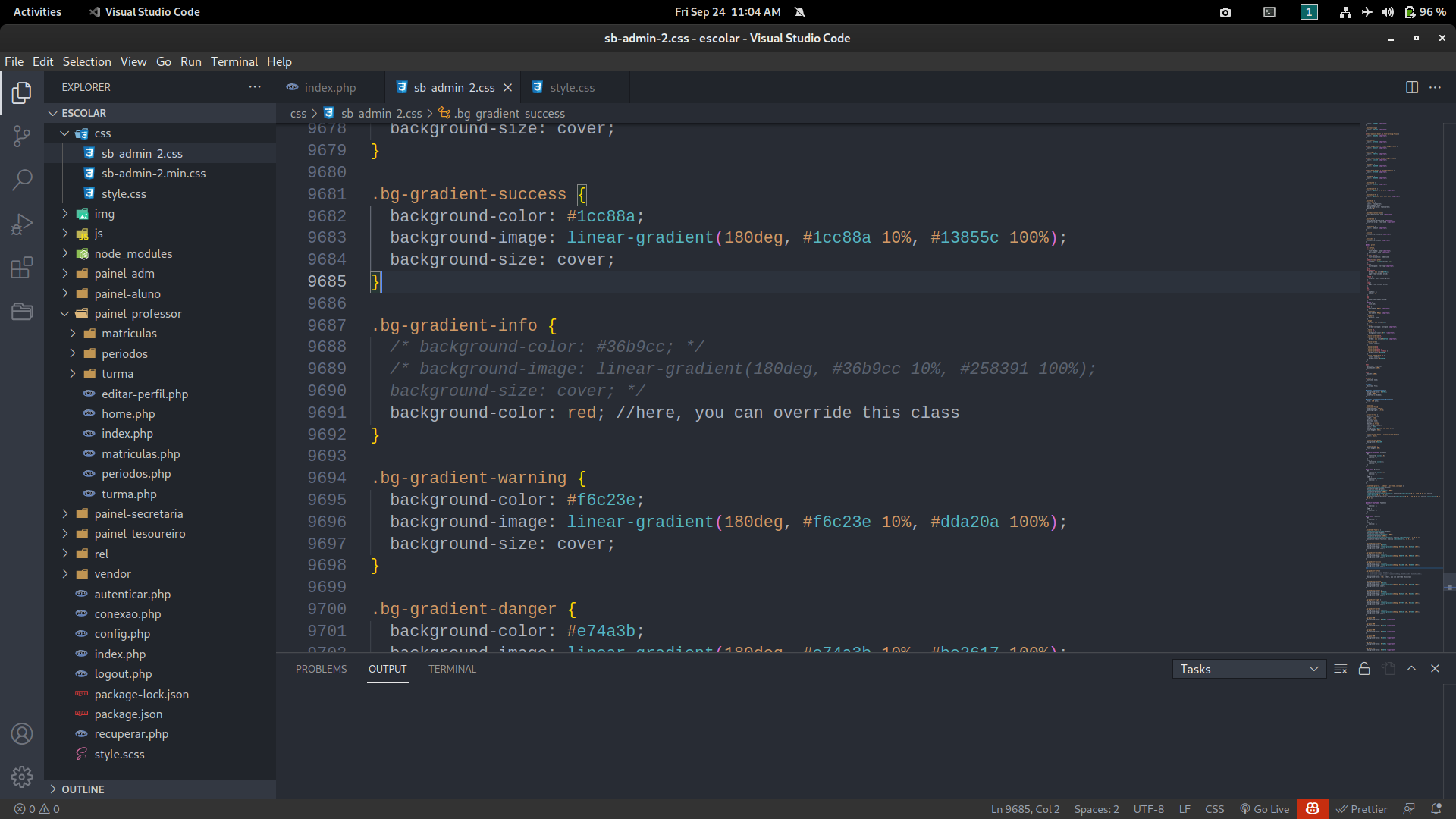This screenshot has height=819, width=1456.
Task: Open the Extensions view
Action: (22, 268)
